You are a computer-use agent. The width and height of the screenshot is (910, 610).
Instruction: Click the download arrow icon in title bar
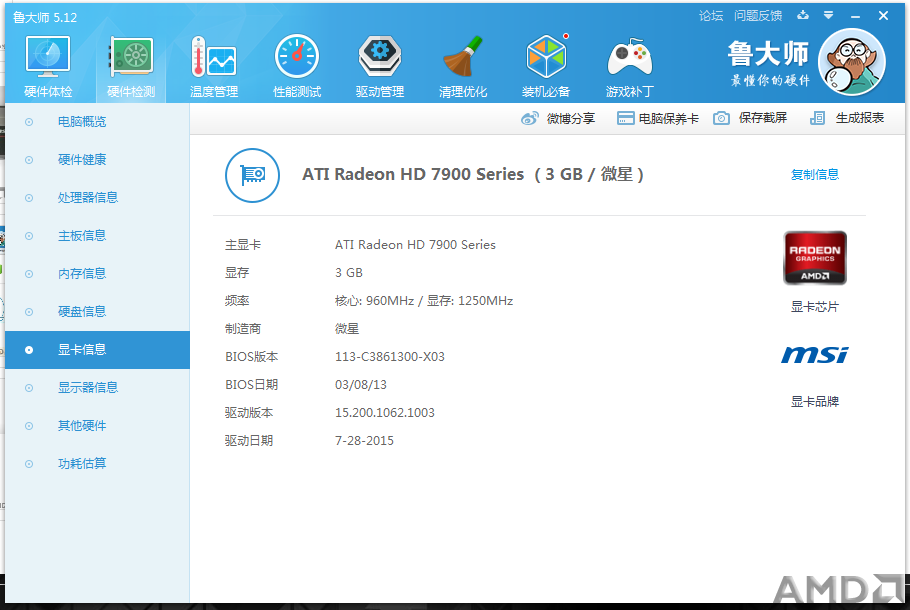click(x=803, y=16)
